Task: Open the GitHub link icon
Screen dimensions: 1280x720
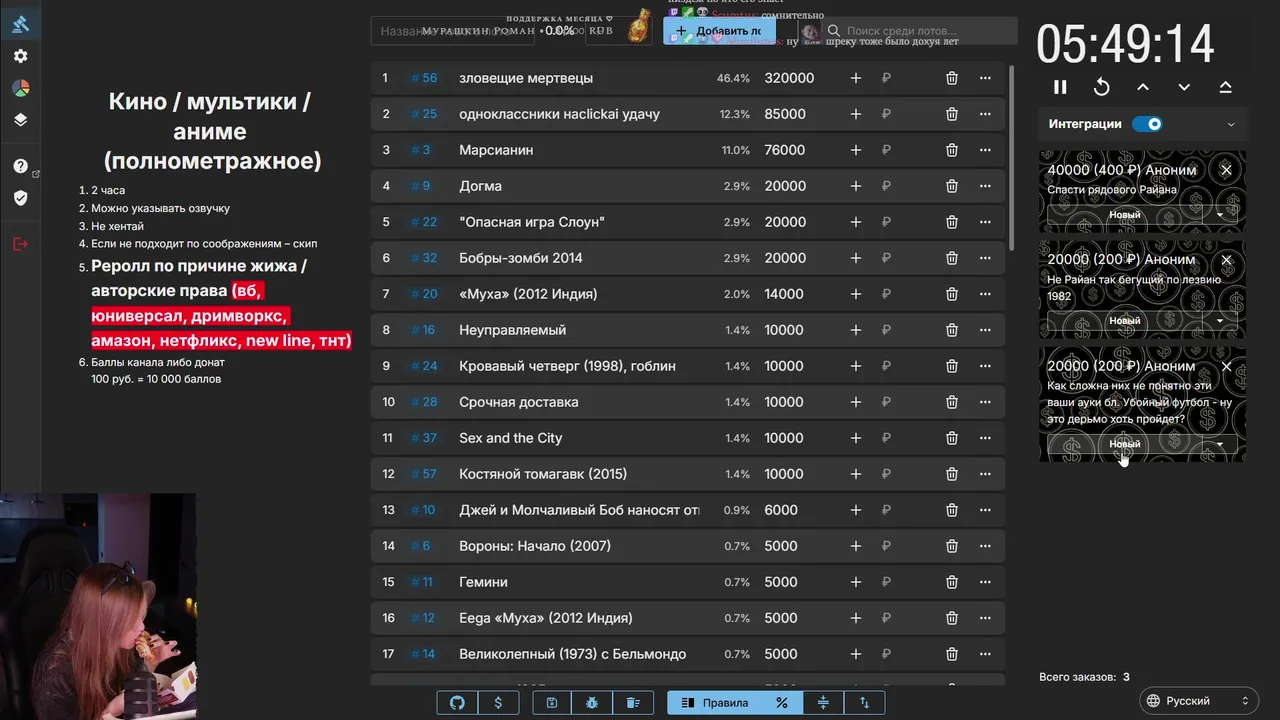Action: (457, 703)
